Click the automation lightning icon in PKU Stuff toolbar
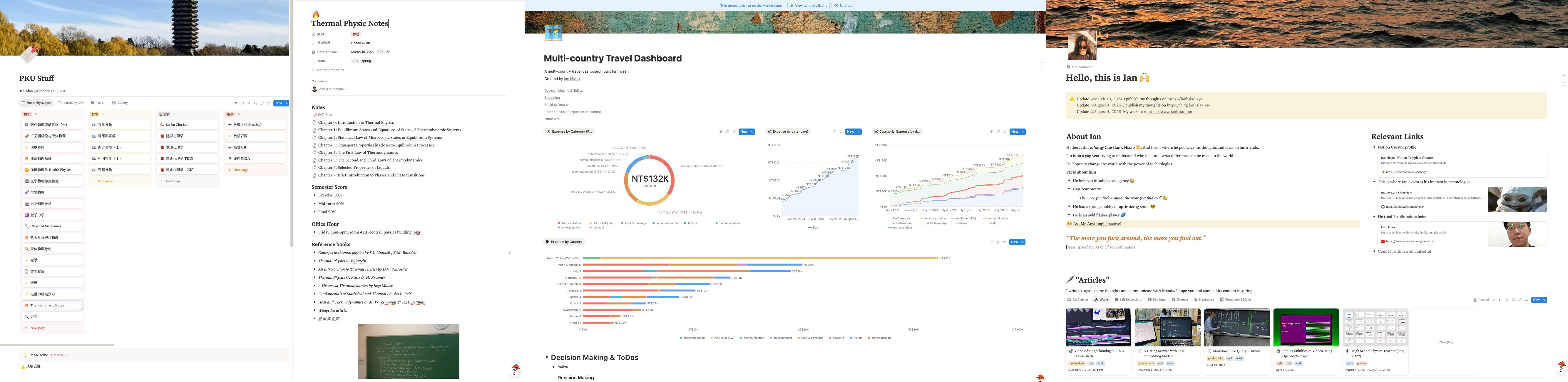1568x382 pixels. point(249,104)
